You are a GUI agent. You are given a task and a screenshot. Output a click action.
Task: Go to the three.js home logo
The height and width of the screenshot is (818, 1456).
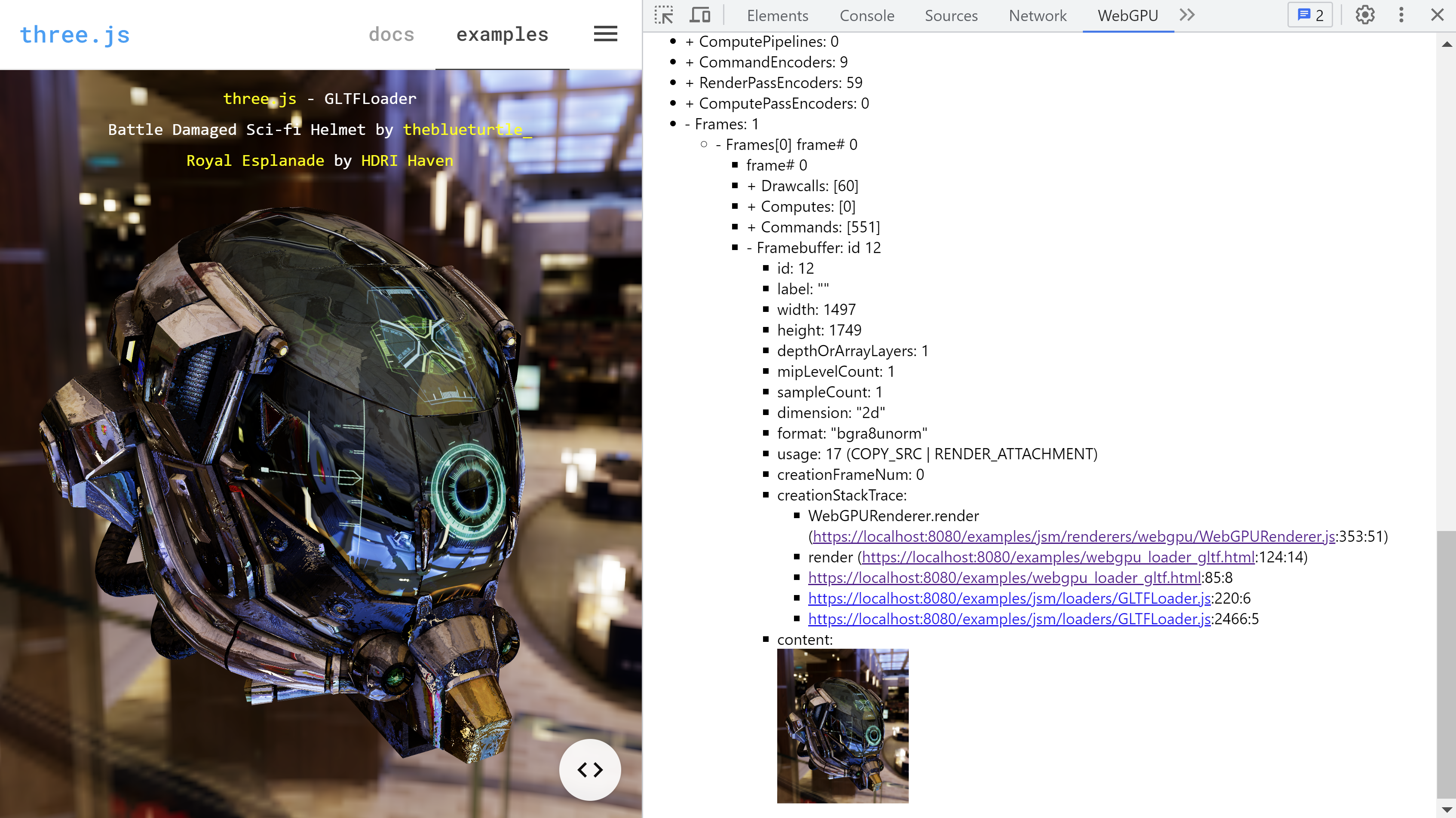pos(75,34)
